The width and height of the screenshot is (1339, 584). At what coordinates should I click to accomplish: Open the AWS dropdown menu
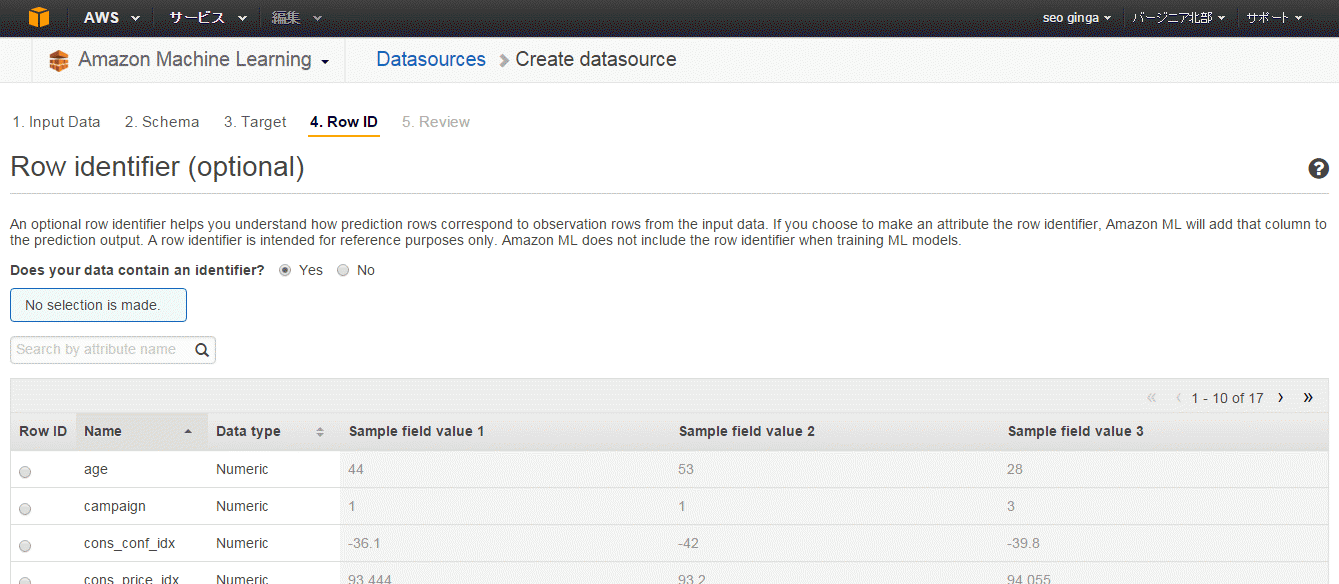(112, 18)
